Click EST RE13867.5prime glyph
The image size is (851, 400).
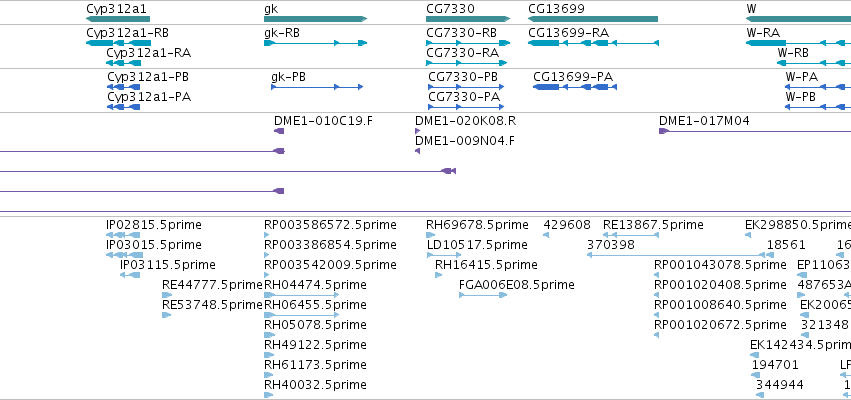(x=631, y=235)
